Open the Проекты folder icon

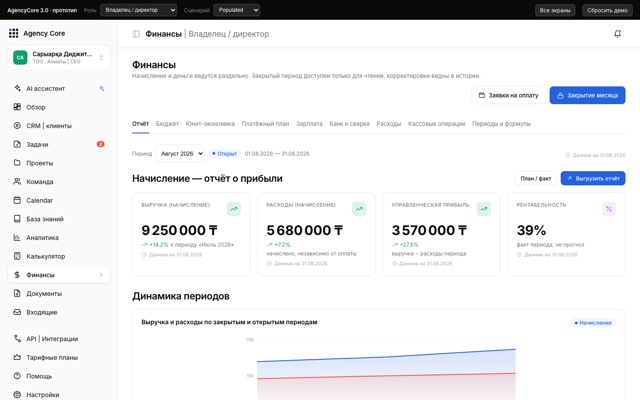coord(17,163)
